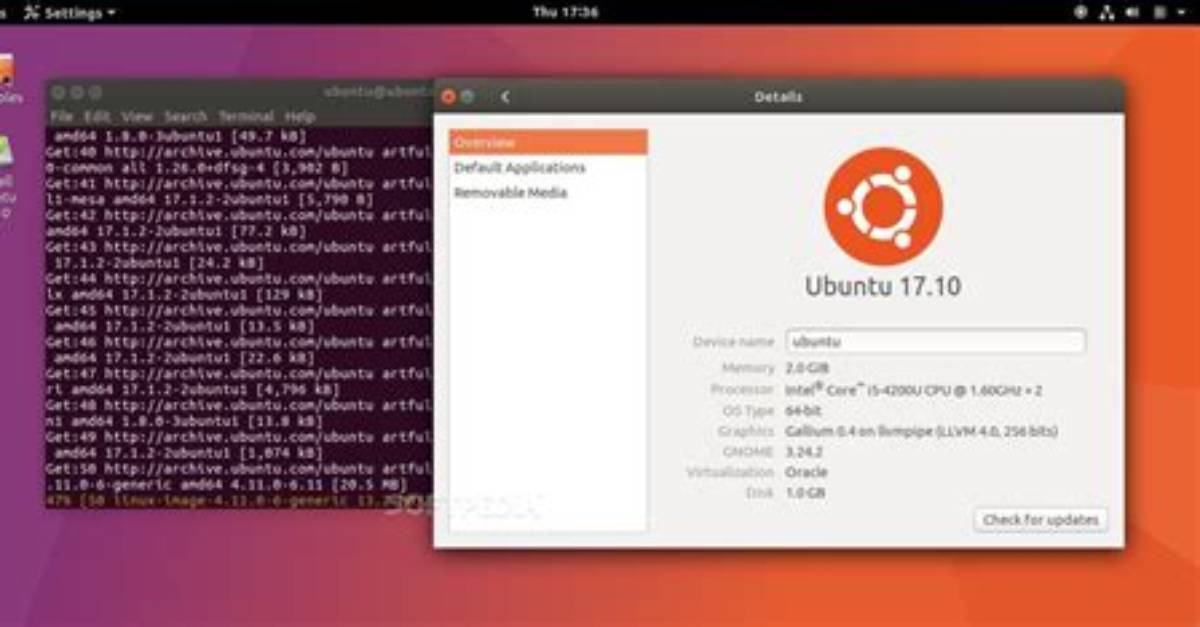The image size is (1200, 627).
Task: Click the Processor value 'Intel Core i5-4200U'
Action: 914,390
